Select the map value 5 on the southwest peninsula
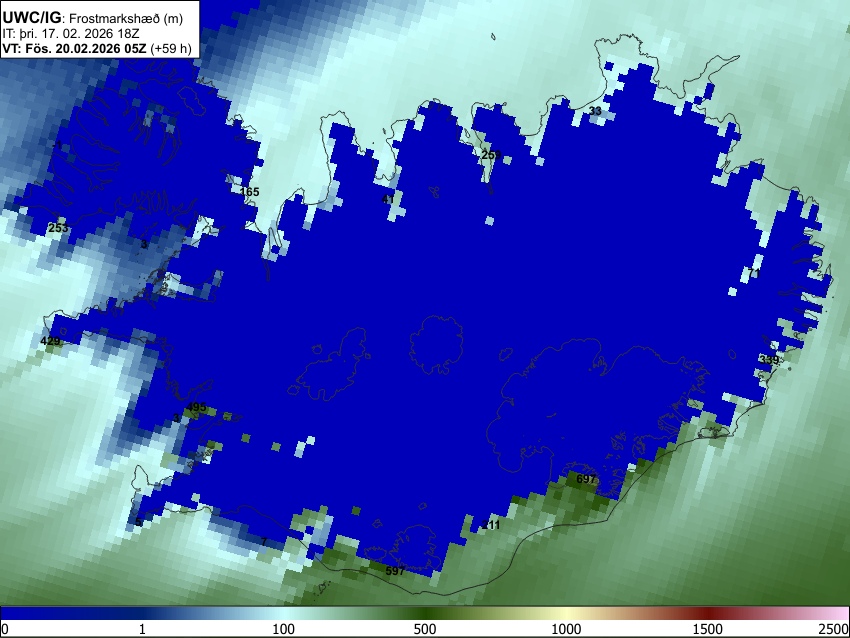 [x=138, y=523]
